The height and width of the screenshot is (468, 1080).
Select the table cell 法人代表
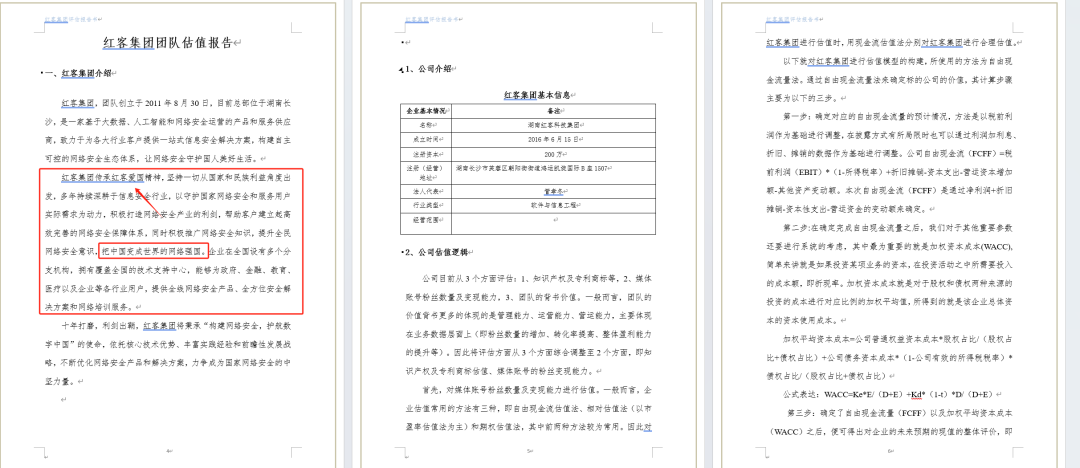[x=425, y=192]
